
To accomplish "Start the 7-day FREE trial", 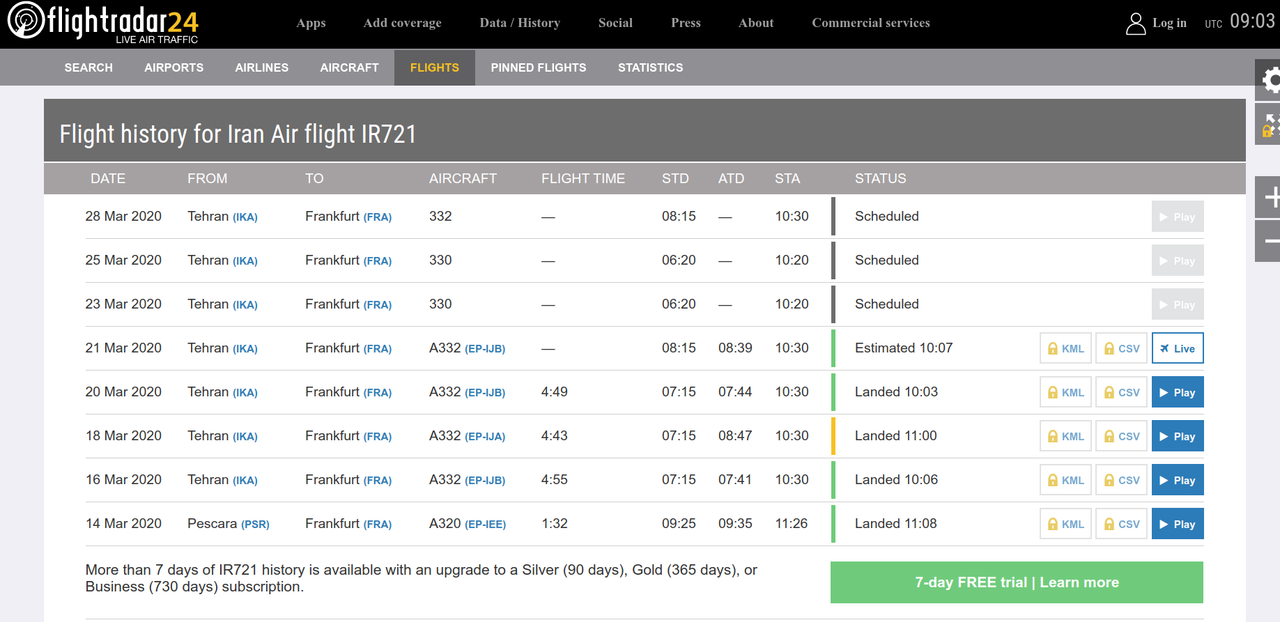I will [x=1017, y=582].
